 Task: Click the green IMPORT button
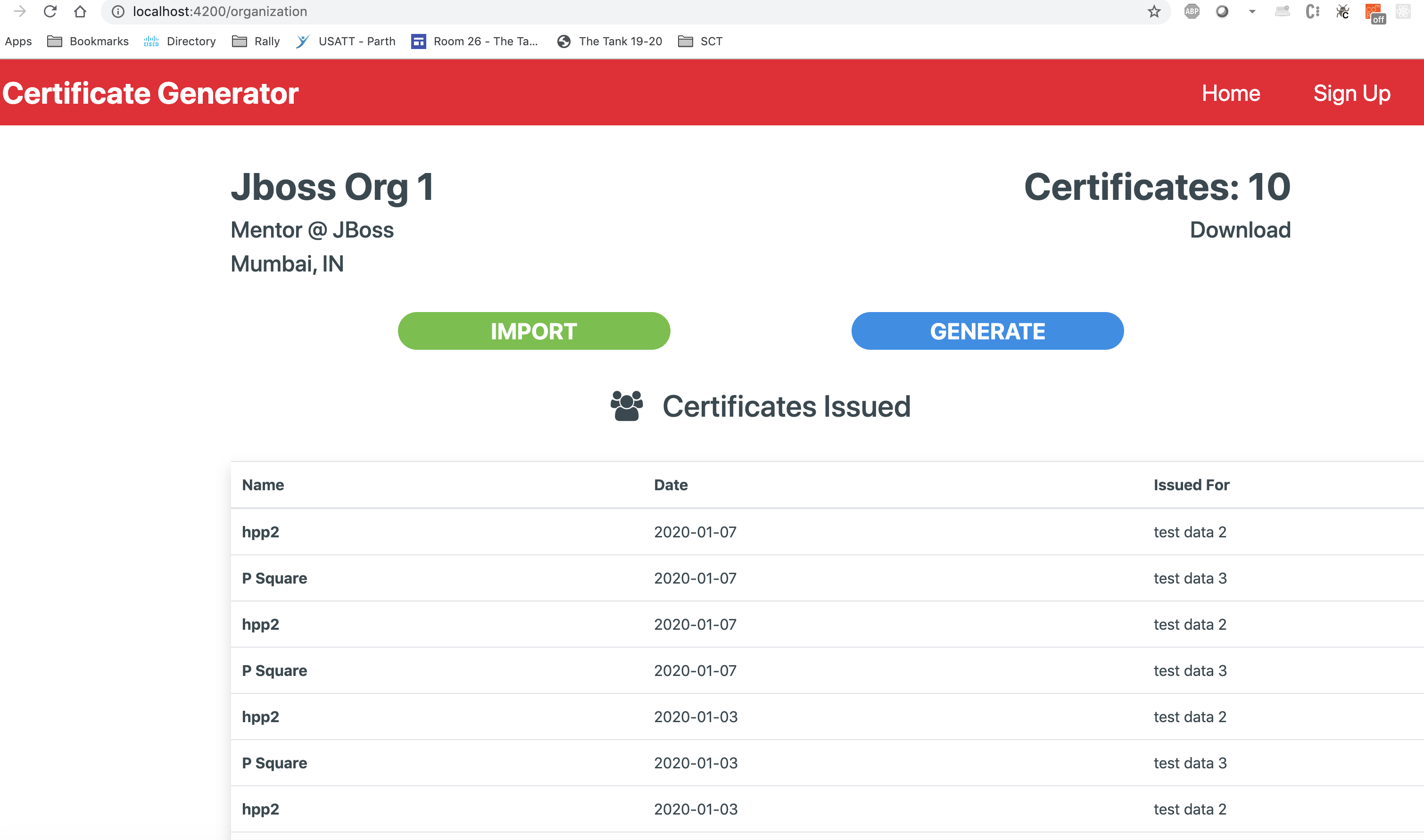[x=534, y=331]
